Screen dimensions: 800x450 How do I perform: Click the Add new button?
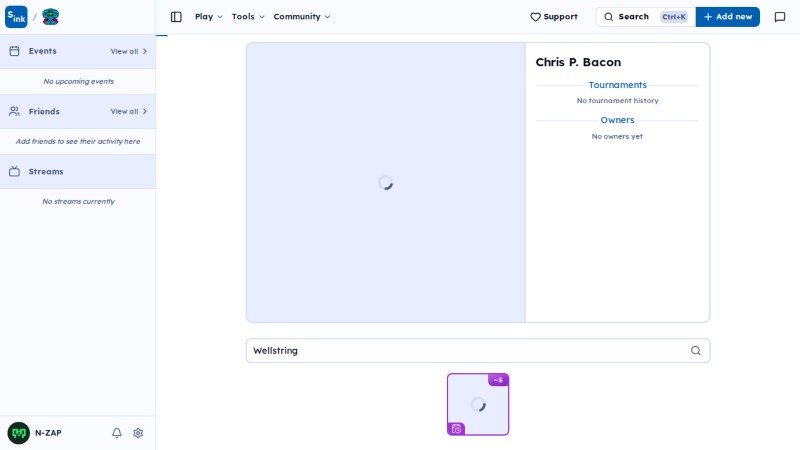coord(728,17)
